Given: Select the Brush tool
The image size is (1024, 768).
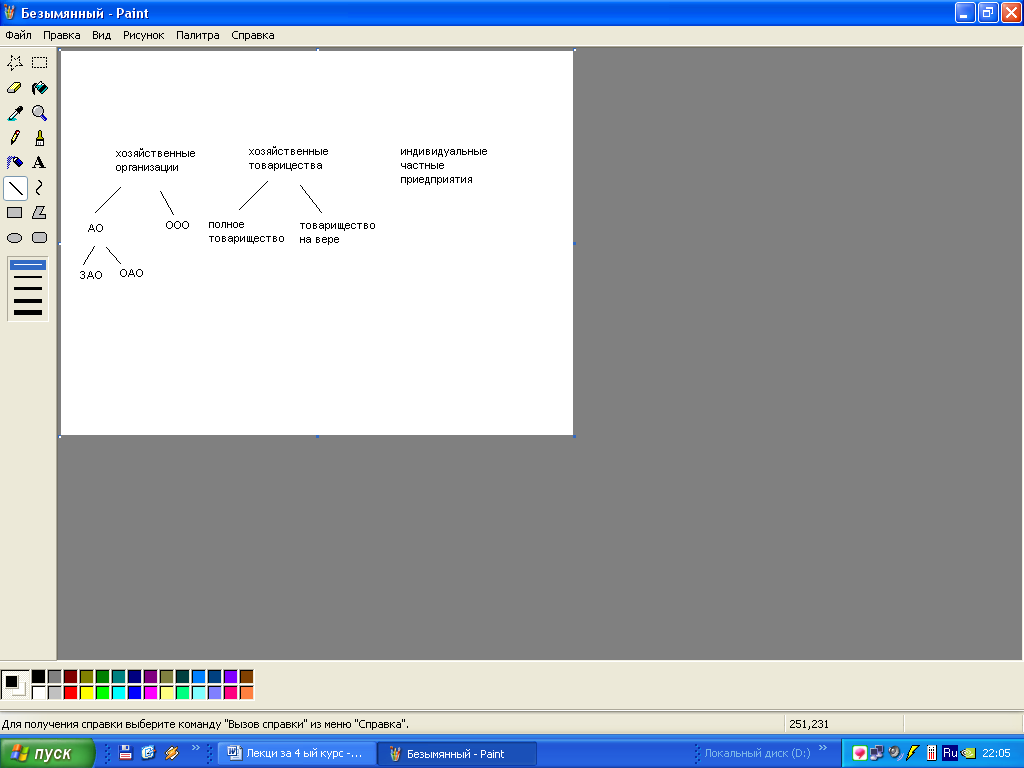Looking at the screenshot, I should tap(40, 138).
